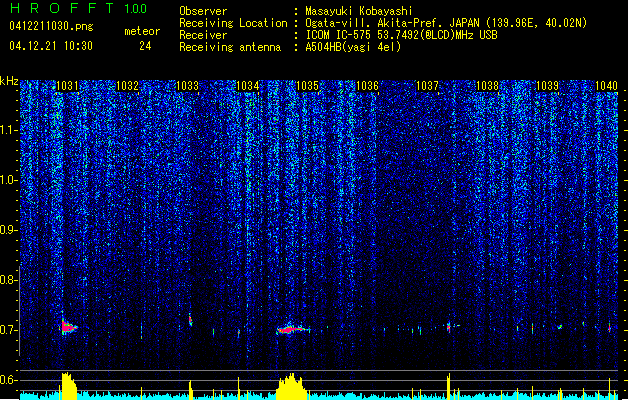This screenshot has width=629, height=400.
Task: Click the date stamp 04.12.21 10:30
Action: pos(51,46)
